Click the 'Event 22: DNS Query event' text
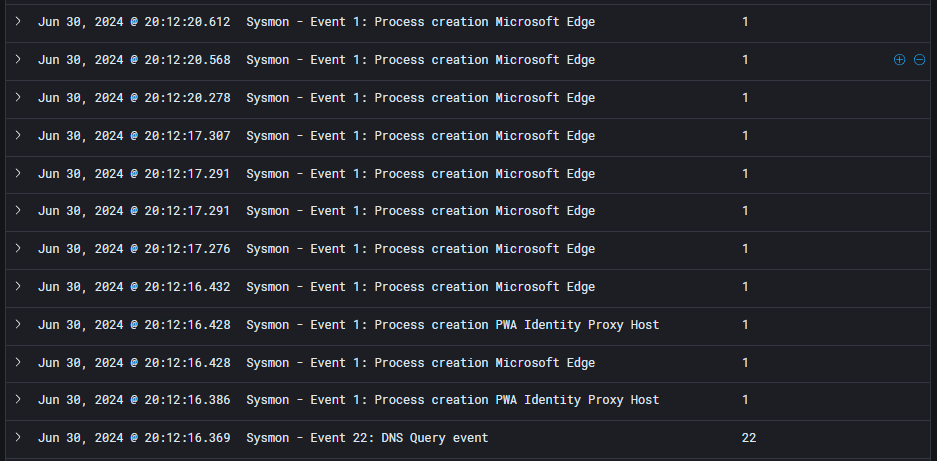 (x=367, y=438)
